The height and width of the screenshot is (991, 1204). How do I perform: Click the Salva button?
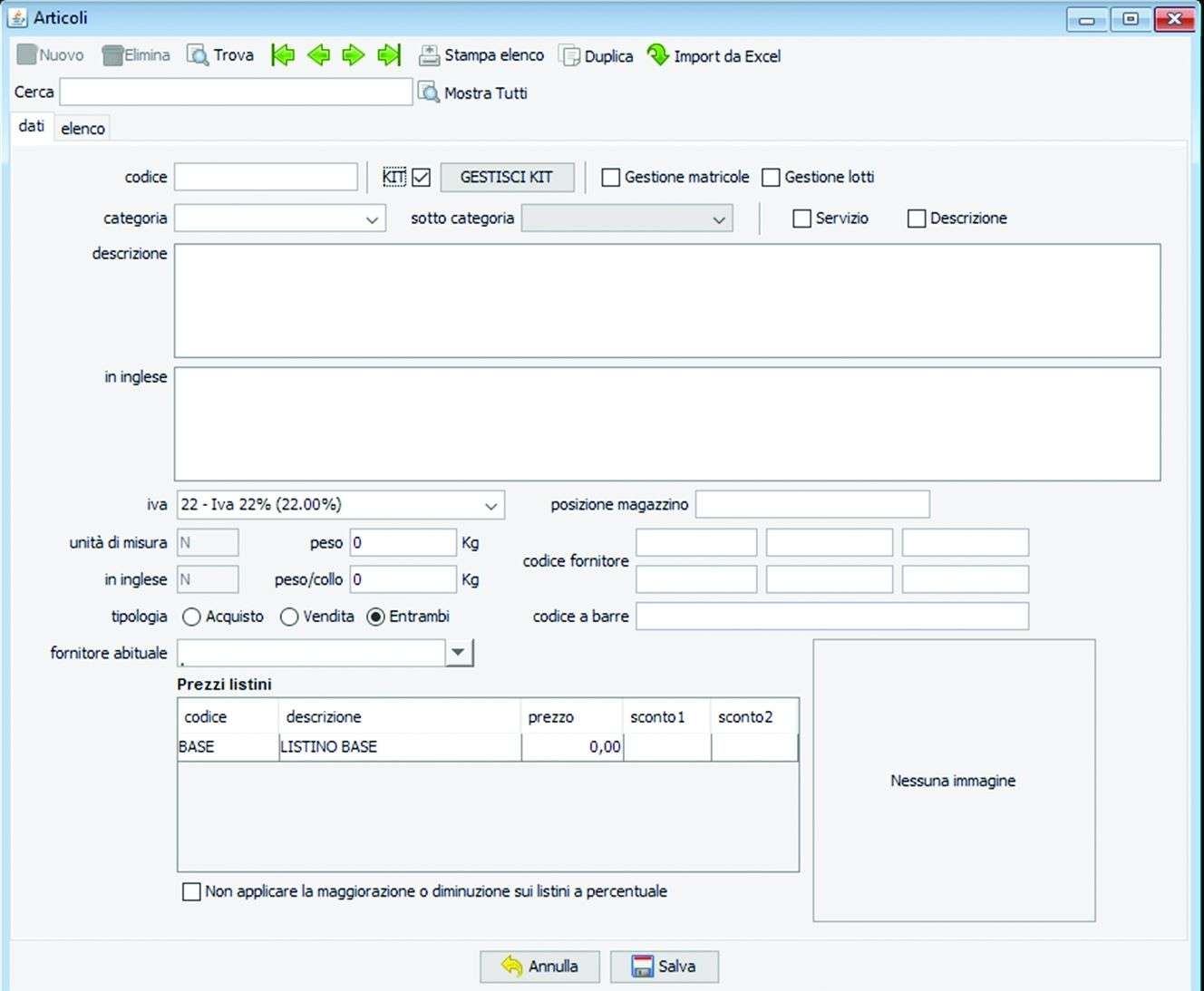point(664,967)
